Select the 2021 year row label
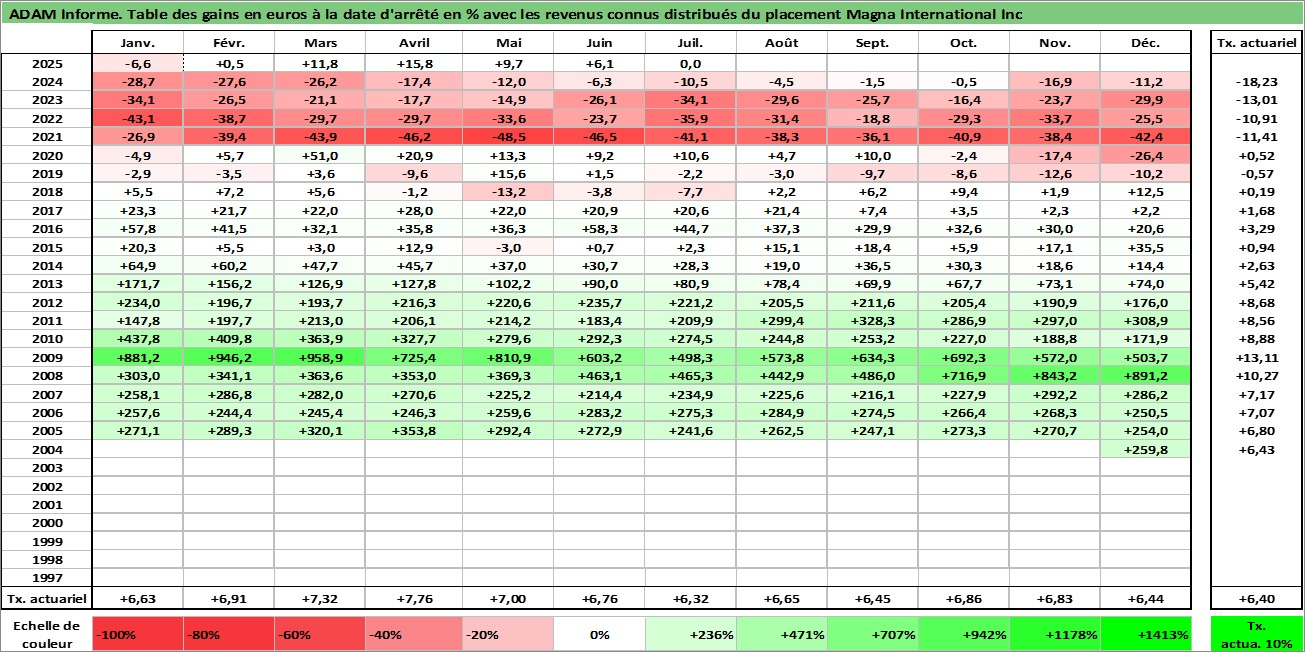The image size is (1305, 652). tap(47, 137)
